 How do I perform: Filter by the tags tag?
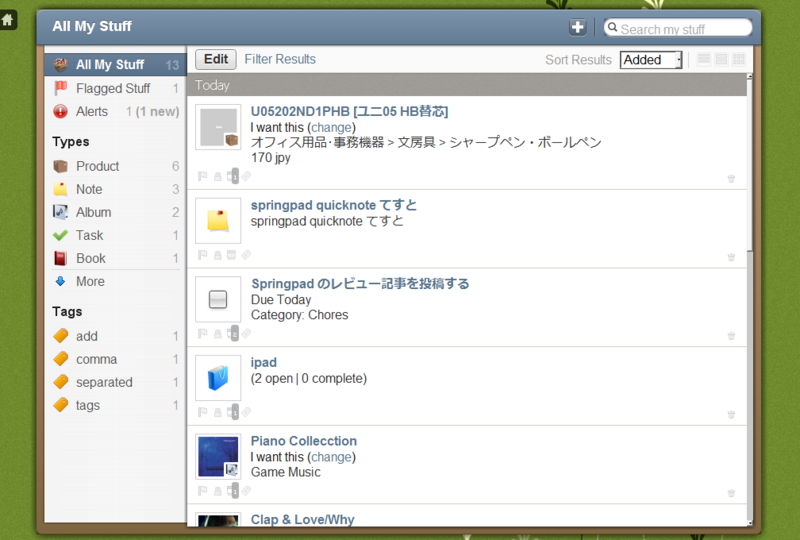[115, 405]
